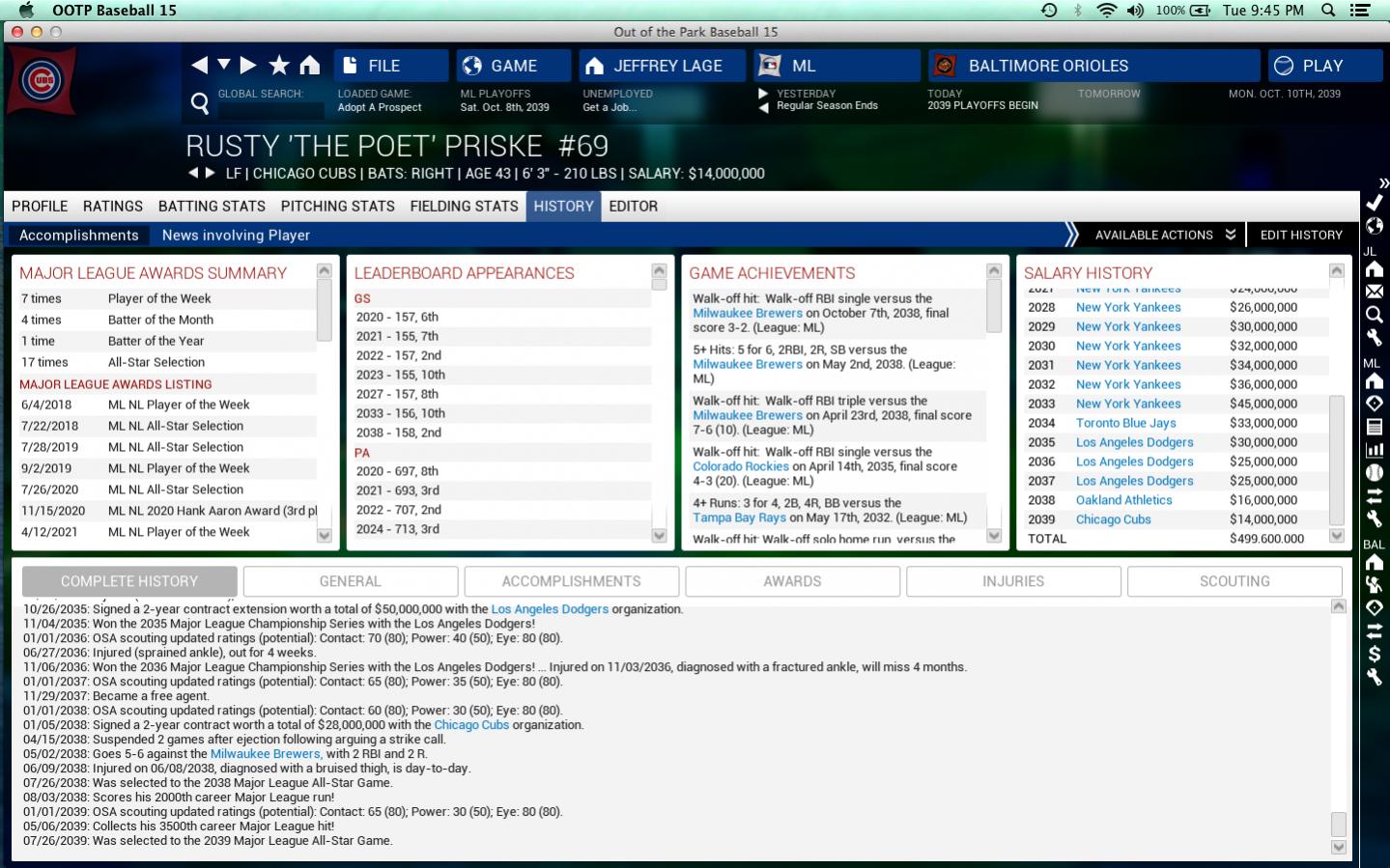This screenshot has width=1390, height=868.
Task: Click the magnifier icon under JL
Action: pos(1375,315)
